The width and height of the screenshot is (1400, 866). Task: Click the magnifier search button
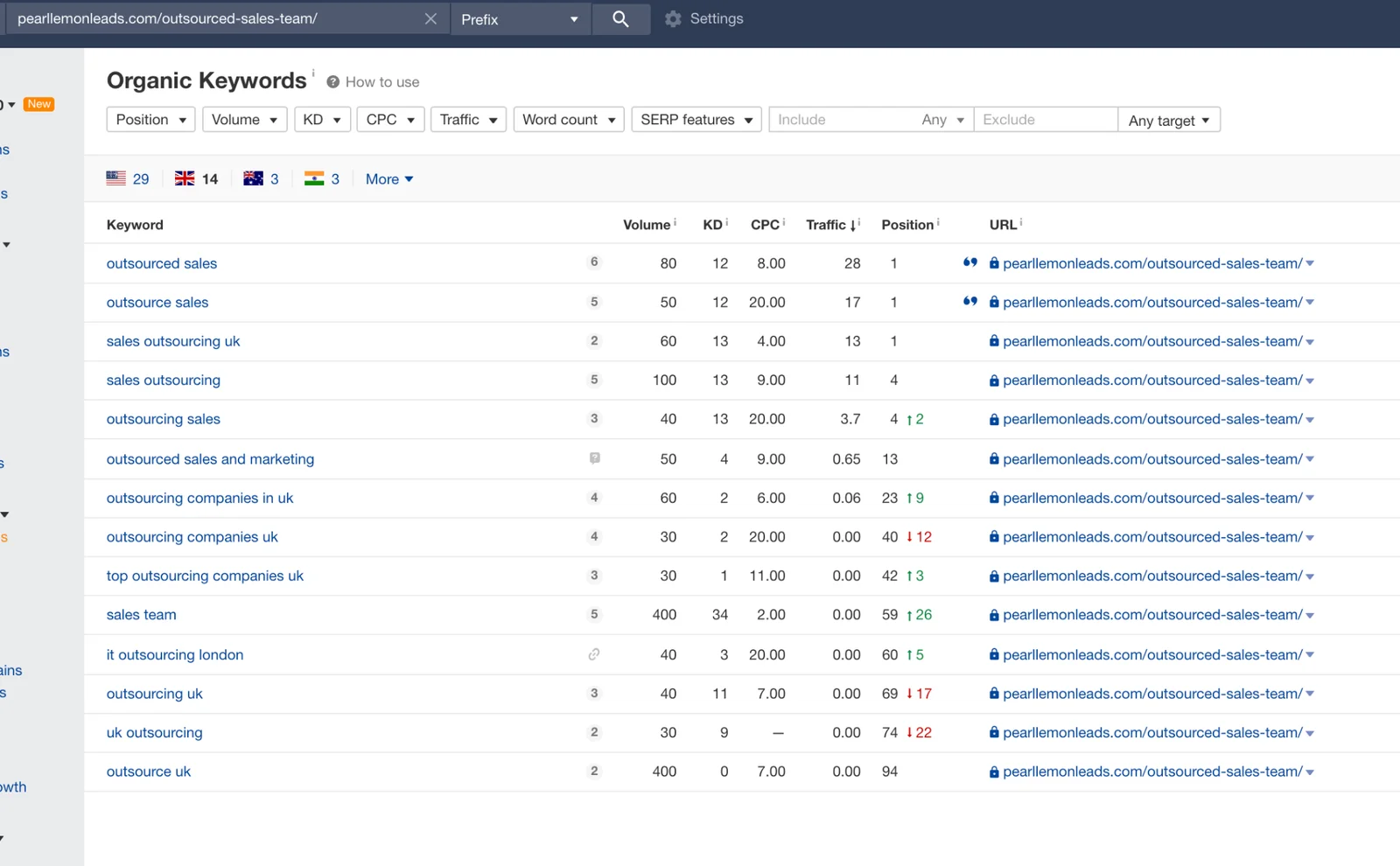coord(620,18)
